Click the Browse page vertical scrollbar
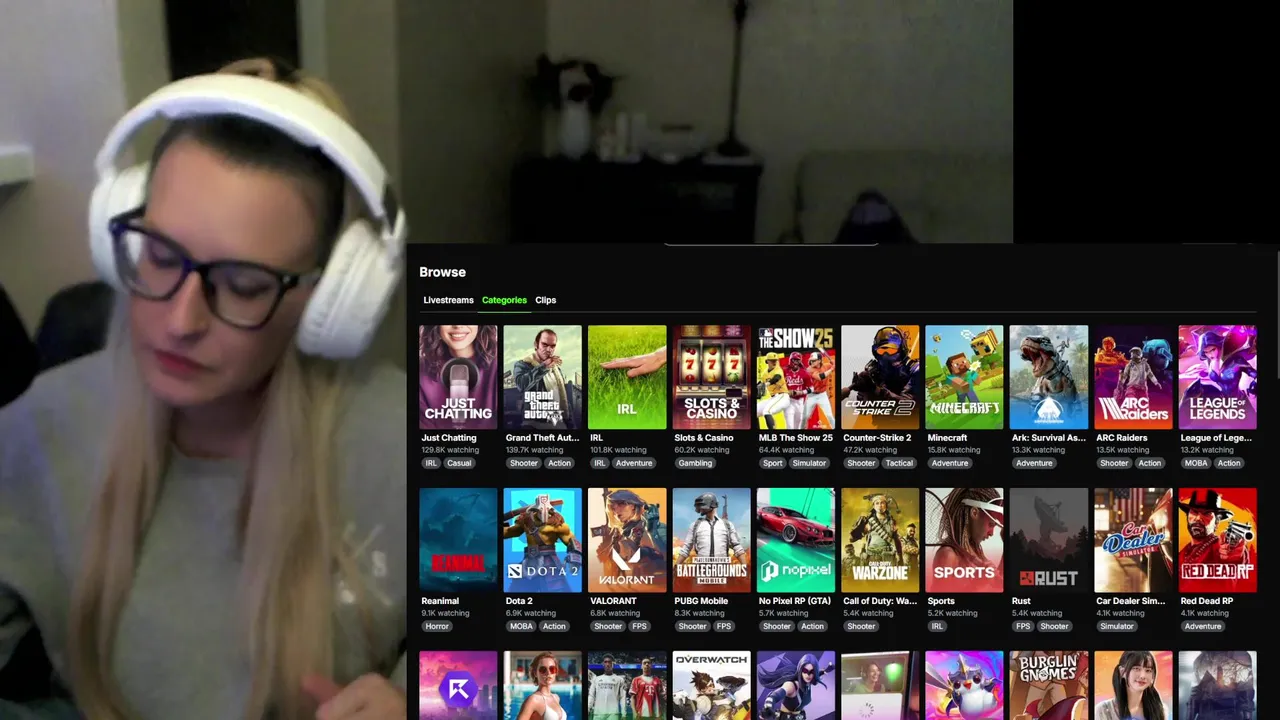 (1277, 315)
